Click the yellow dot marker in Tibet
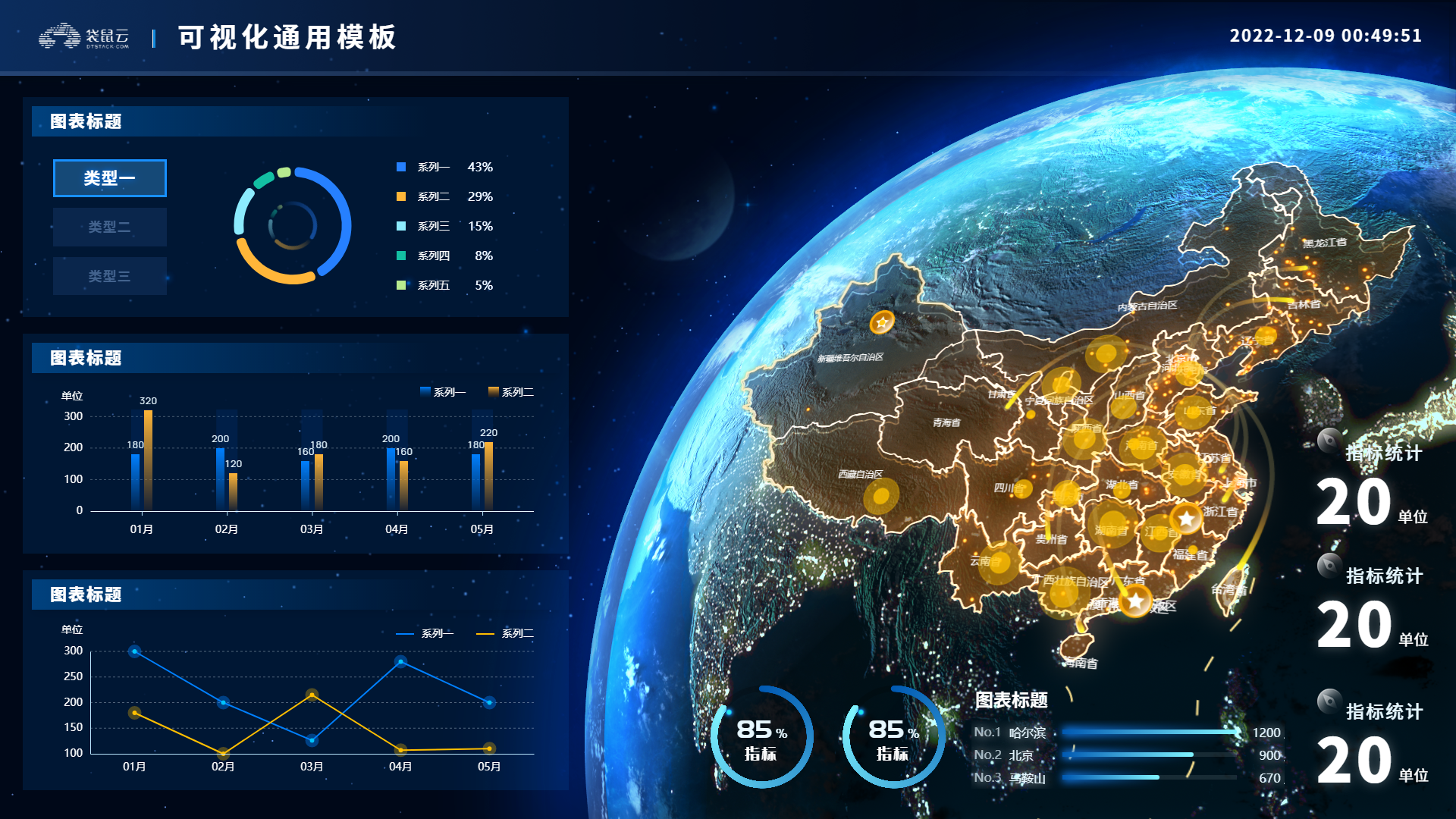Viewport: 1456px width, 819px height. coord(881,496)
